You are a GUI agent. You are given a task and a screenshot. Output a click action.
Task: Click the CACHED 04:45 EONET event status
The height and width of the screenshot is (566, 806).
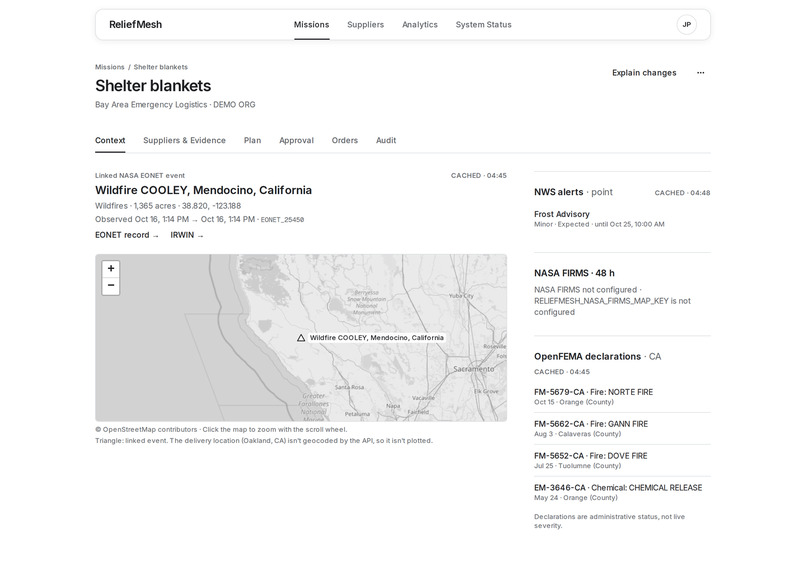pos(479,175)
